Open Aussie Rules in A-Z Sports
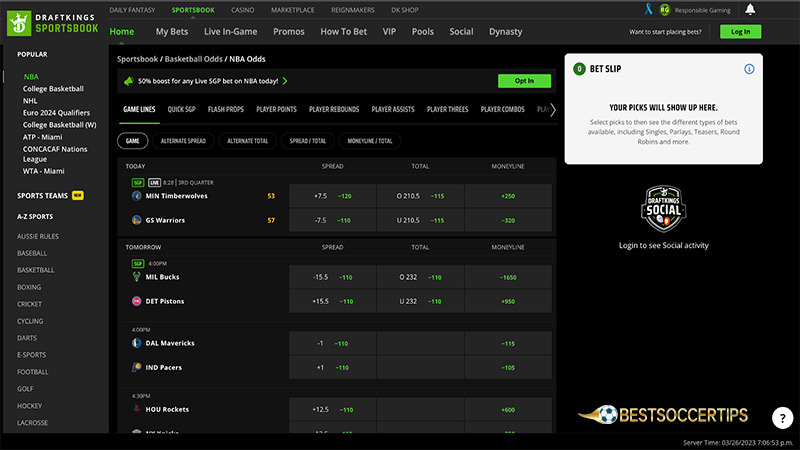 coord(38,236)
